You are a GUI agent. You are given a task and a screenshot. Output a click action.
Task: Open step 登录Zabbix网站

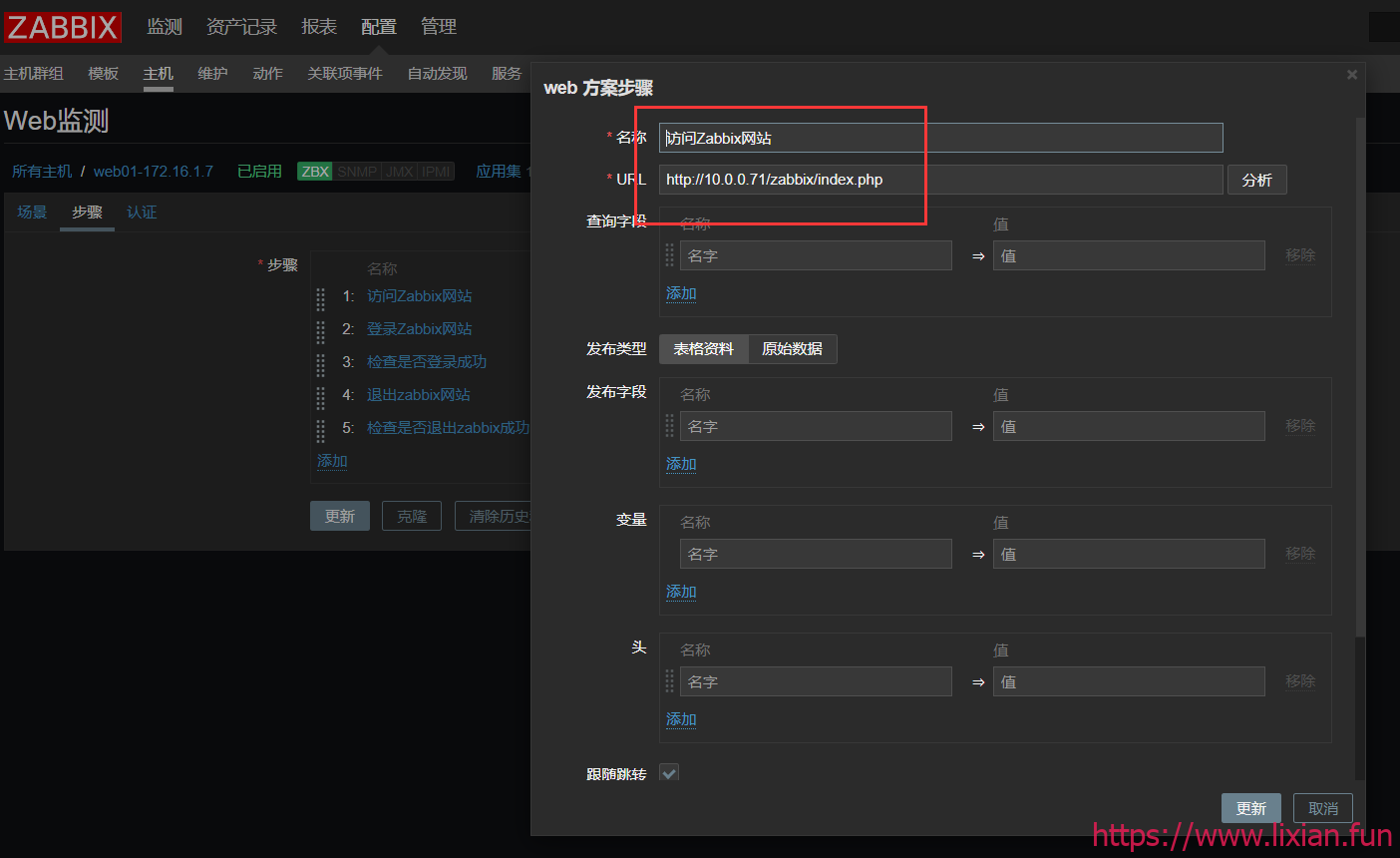(x=420, y=329)
